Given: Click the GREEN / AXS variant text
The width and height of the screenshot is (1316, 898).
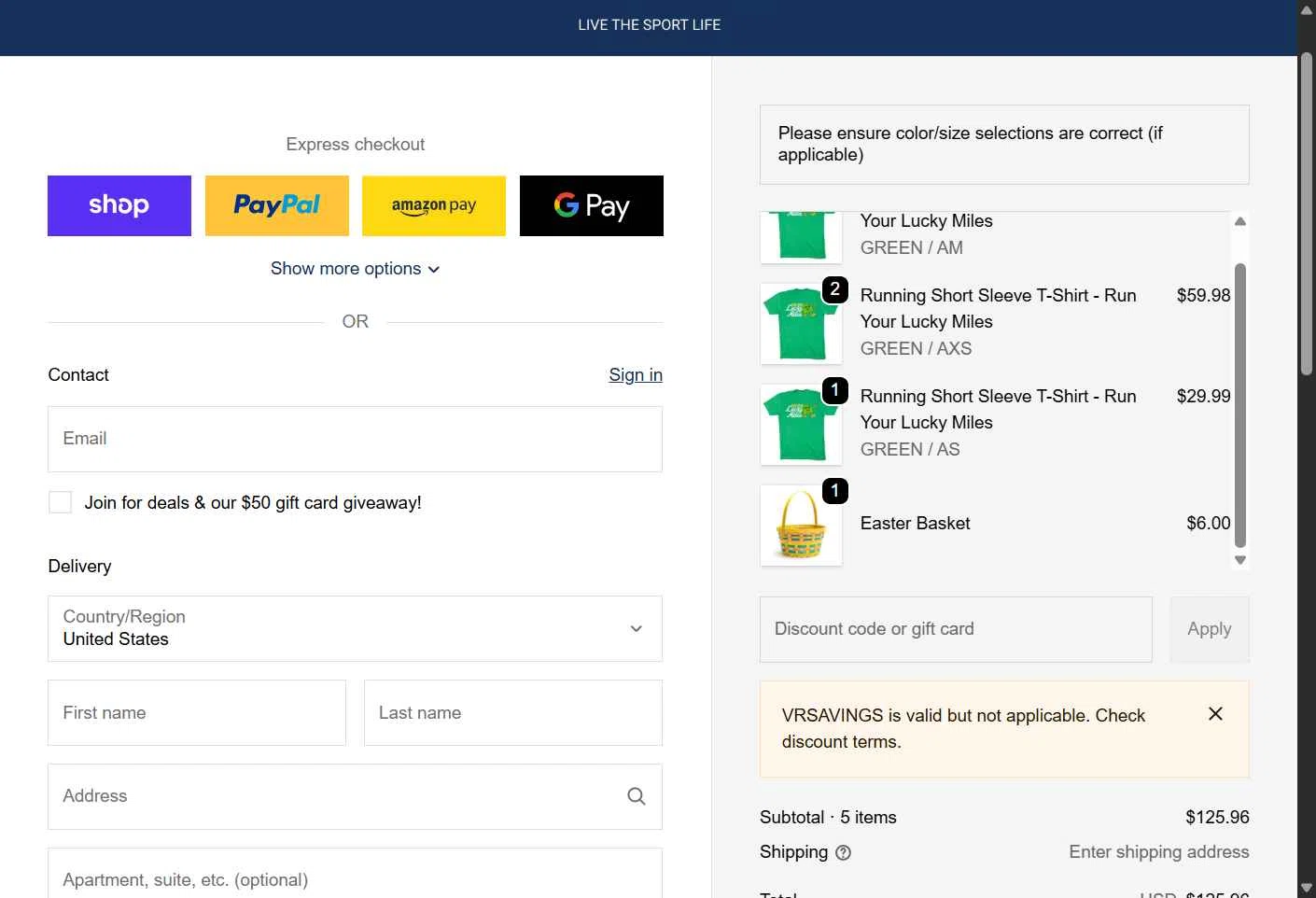Looking at the screenshot, I should (x=916, y=348).
